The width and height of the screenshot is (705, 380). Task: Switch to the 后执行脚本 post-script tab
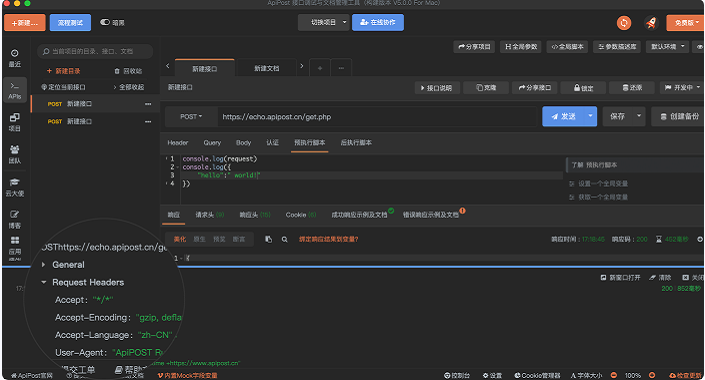[356, 143]
